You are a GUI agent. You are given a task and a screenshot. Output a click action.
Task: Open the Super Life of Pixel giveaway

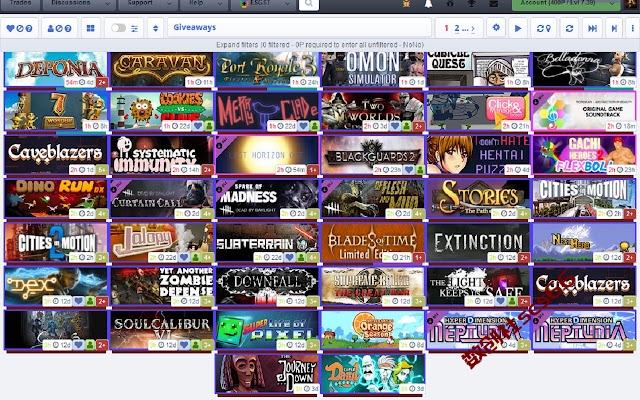[x=267, y=330]
